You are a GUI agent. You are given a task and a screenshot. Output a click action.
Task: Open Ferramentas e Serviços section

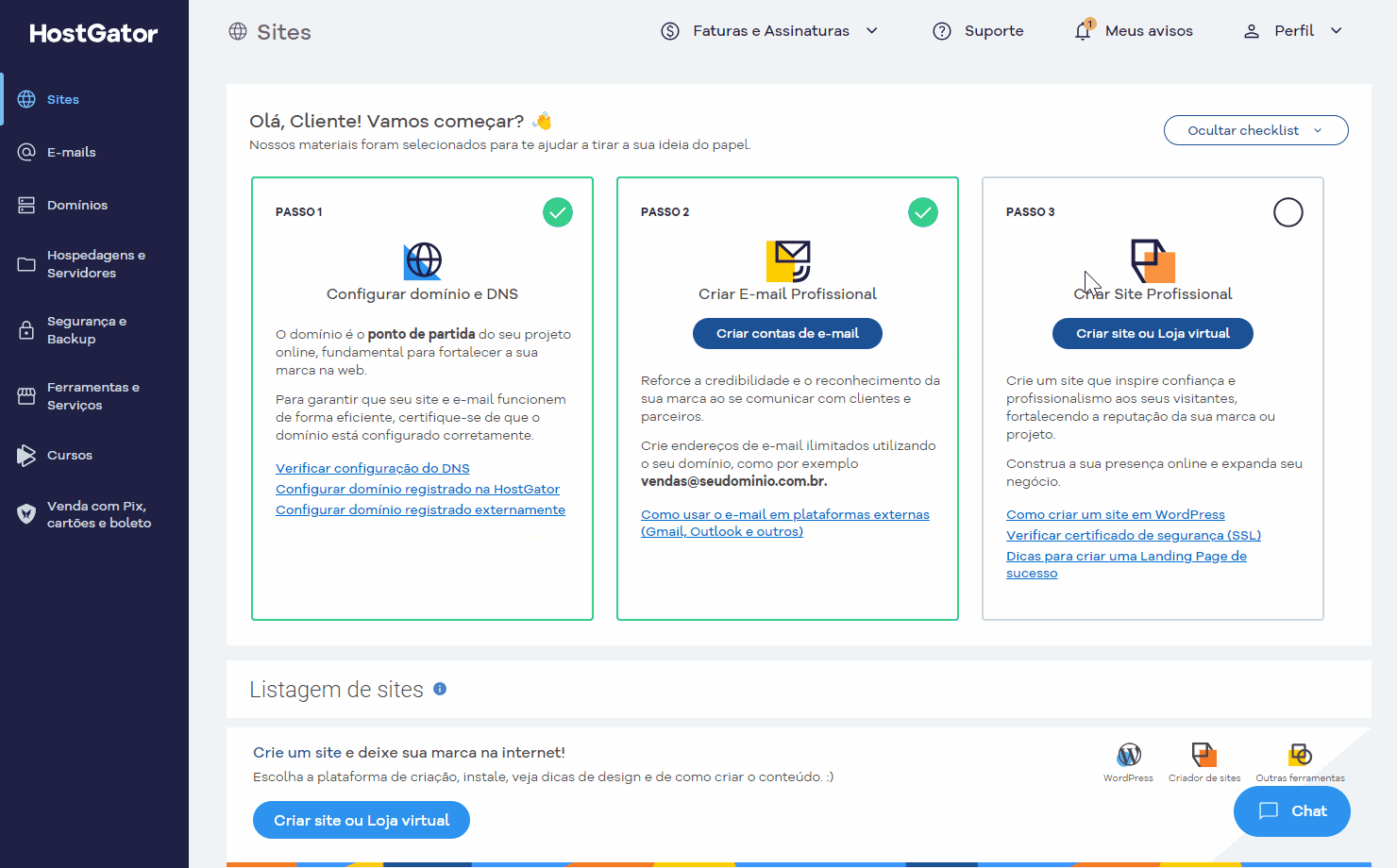coord(94,396)
